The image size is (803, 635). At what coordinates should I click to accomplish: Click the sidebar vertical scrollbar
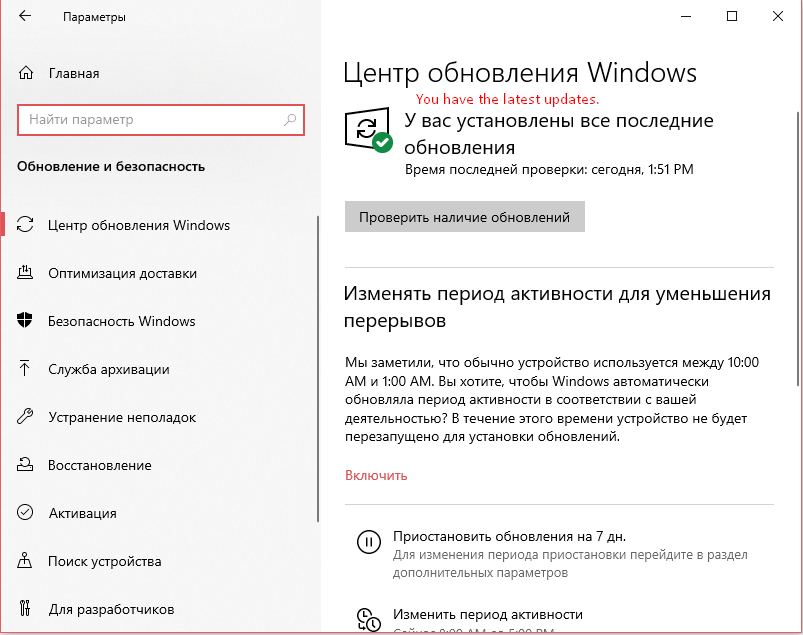coord(318,369)
